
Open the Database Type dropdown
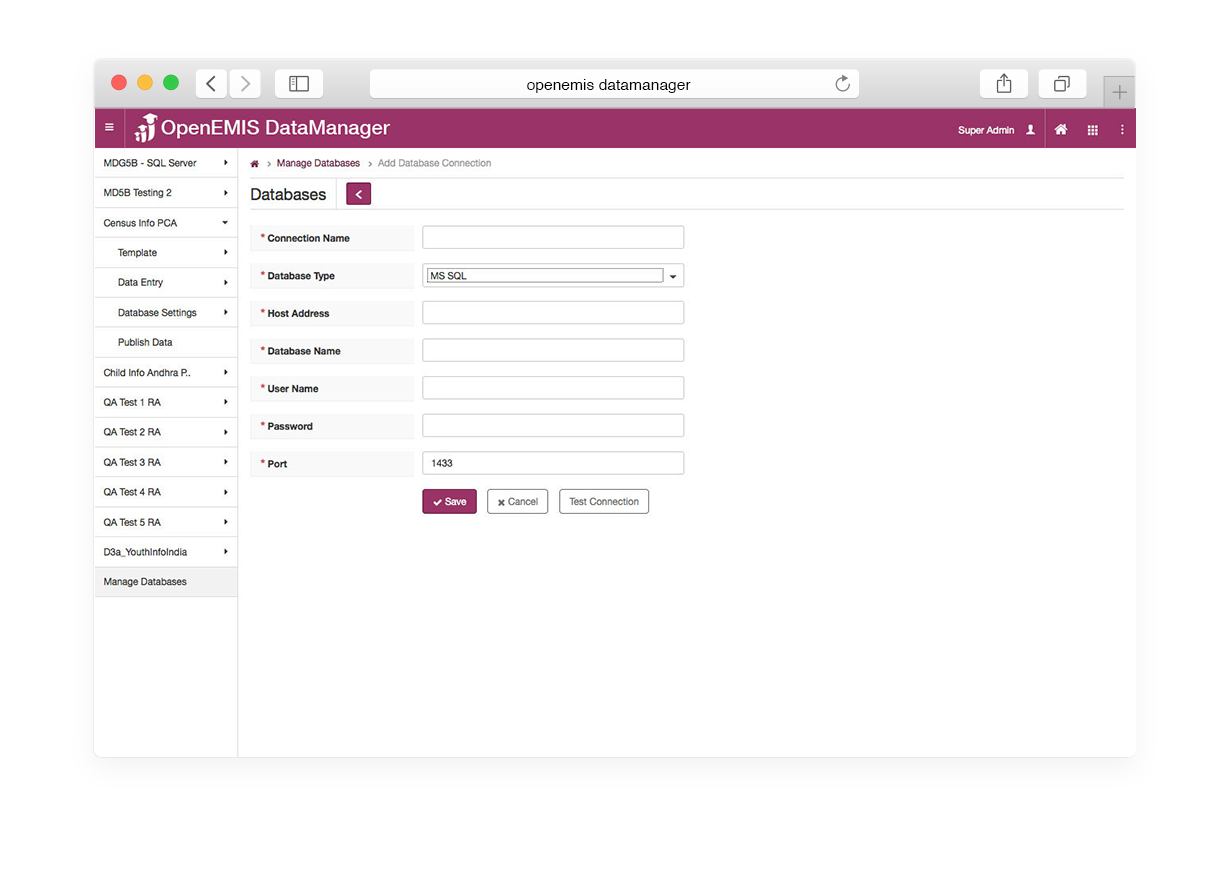tap(553, 276)
